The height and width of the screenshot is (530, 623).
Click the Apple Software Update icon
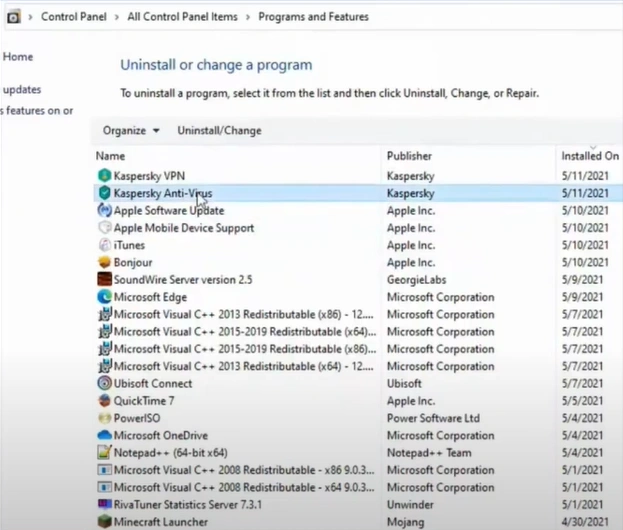(x=104, y=210)
